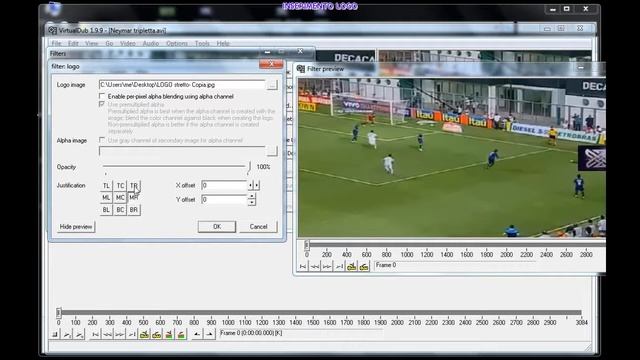Image resolution: width=640 pixels, height=360 pixels.
Task: Toggle Use gray channel of secondary image checkbox
Action: 102,140
